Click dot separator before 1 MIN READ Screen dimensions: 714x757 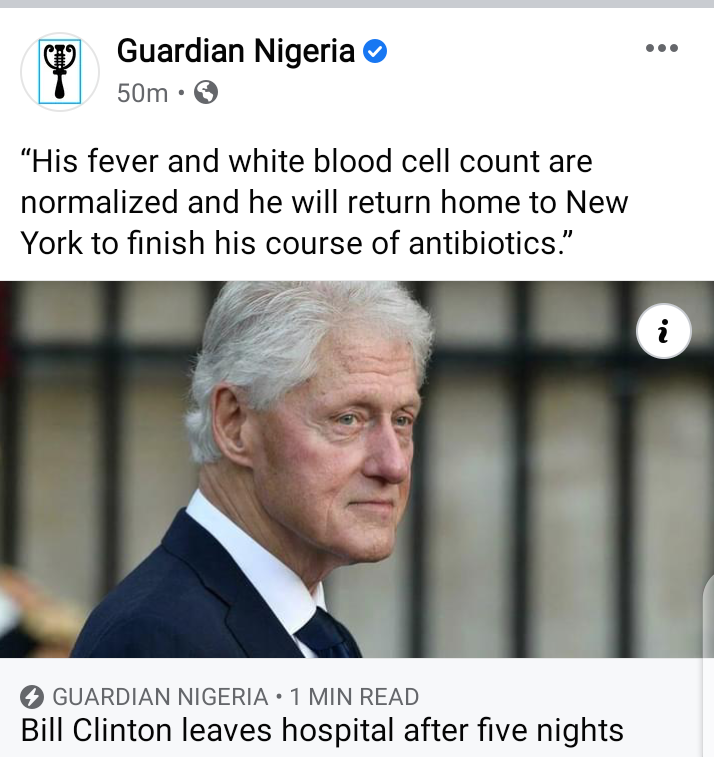[x=279, y=697]
